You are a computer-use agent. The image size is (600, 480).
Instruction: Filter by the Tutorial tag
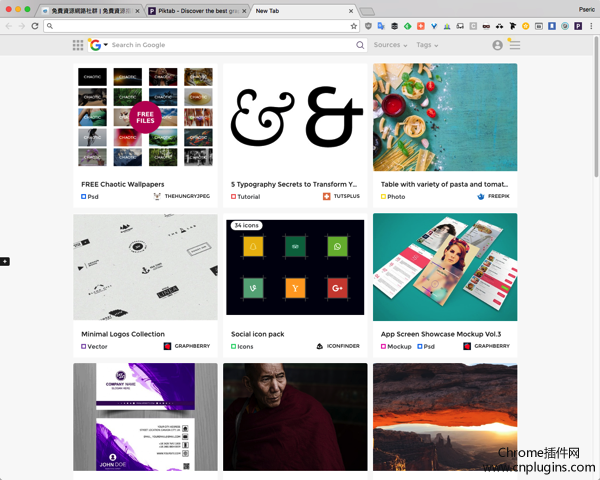245,197
